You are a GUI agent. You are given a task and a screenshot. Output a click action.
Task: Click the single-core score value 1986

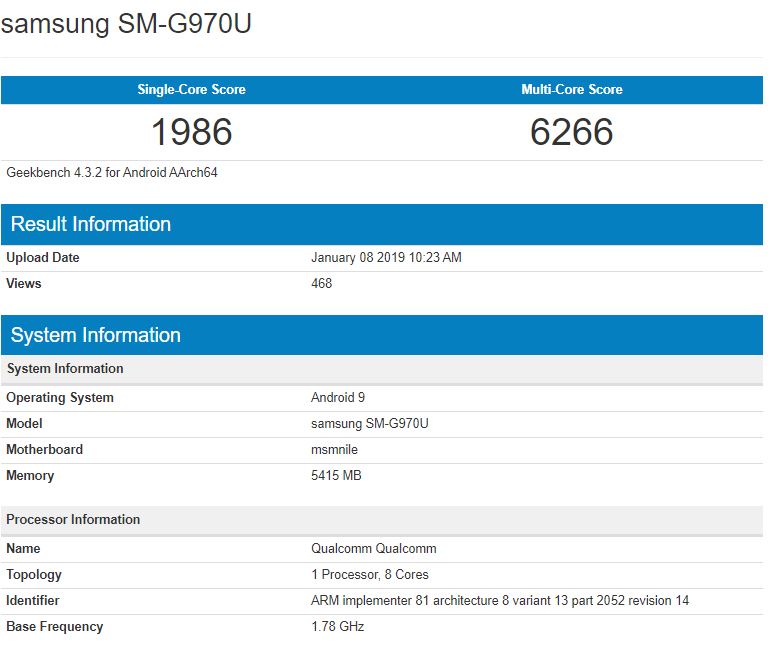[x=192, y=132]
